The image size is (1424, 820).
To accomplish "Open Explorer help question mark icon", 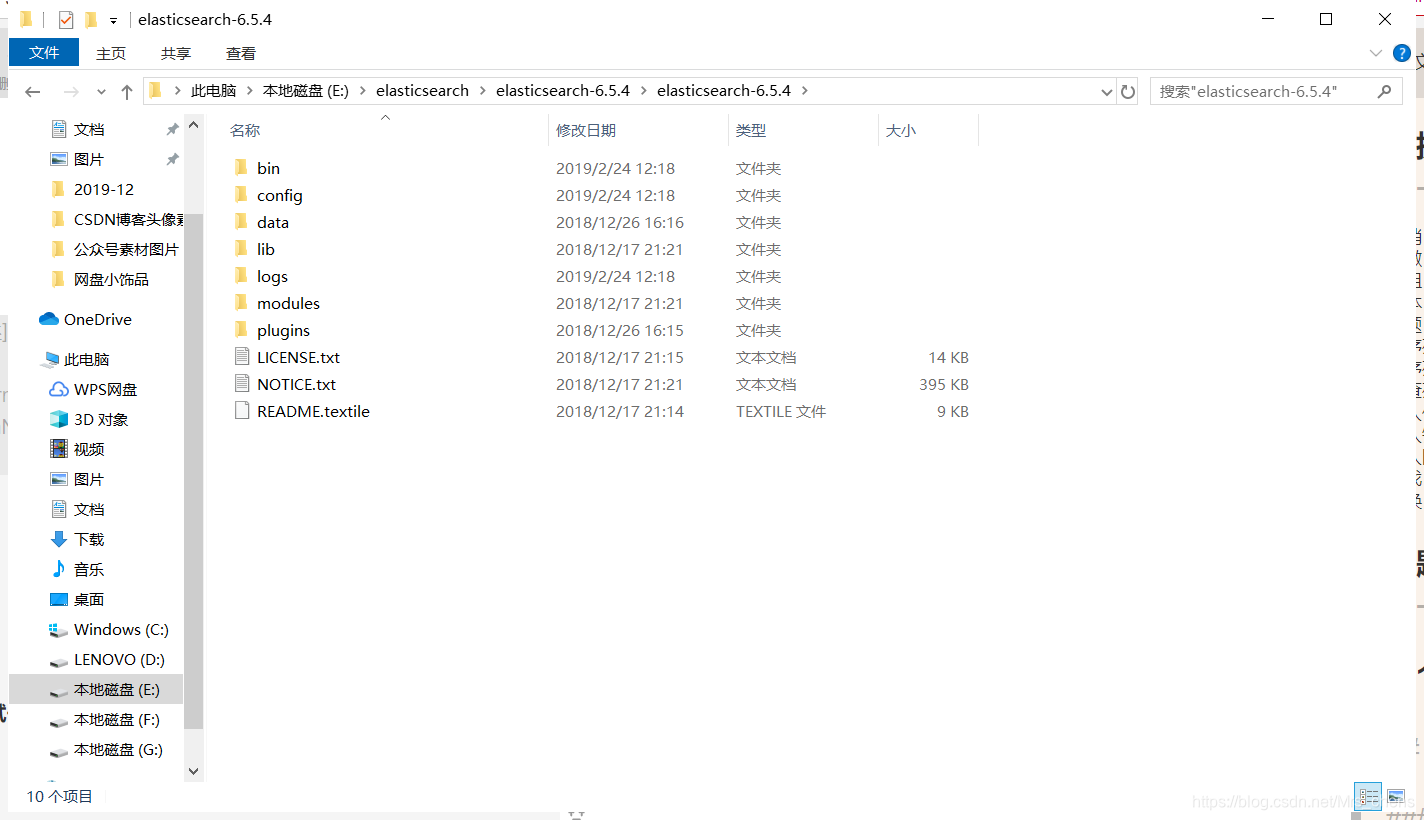I will pos(1402,53).
